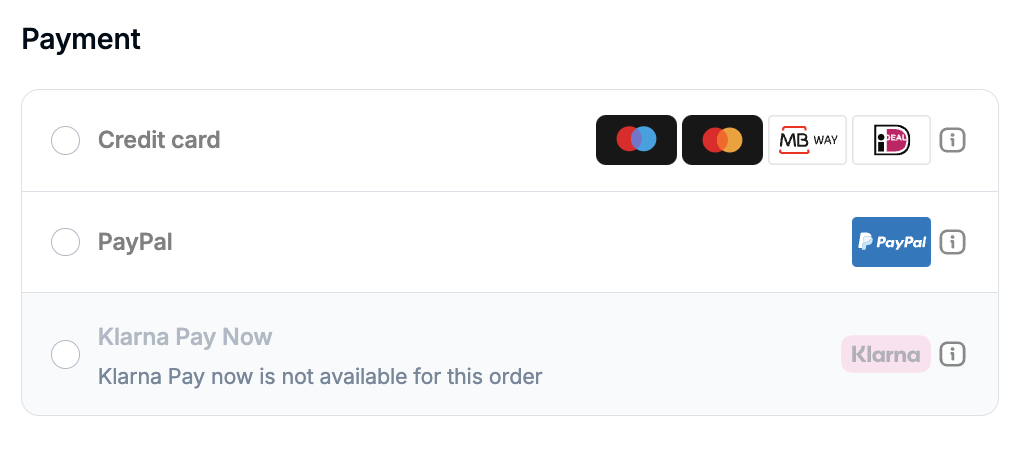Click blank space in the PayPal row

click(x=500, y=242)
